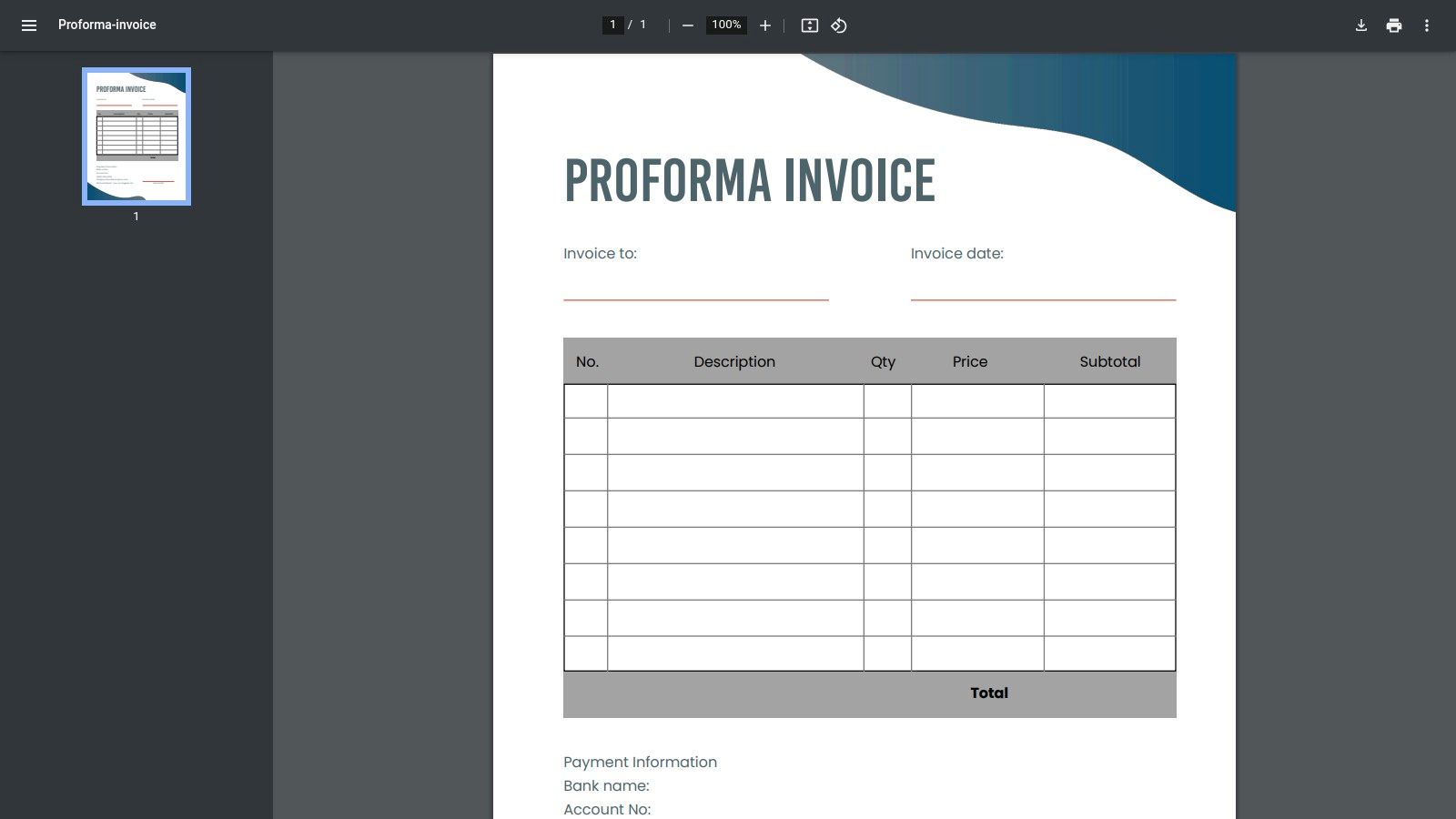Zoom in using the plus icon
Screen dimensions: 1456x819
pyautogui.click(x=764, y=25)
